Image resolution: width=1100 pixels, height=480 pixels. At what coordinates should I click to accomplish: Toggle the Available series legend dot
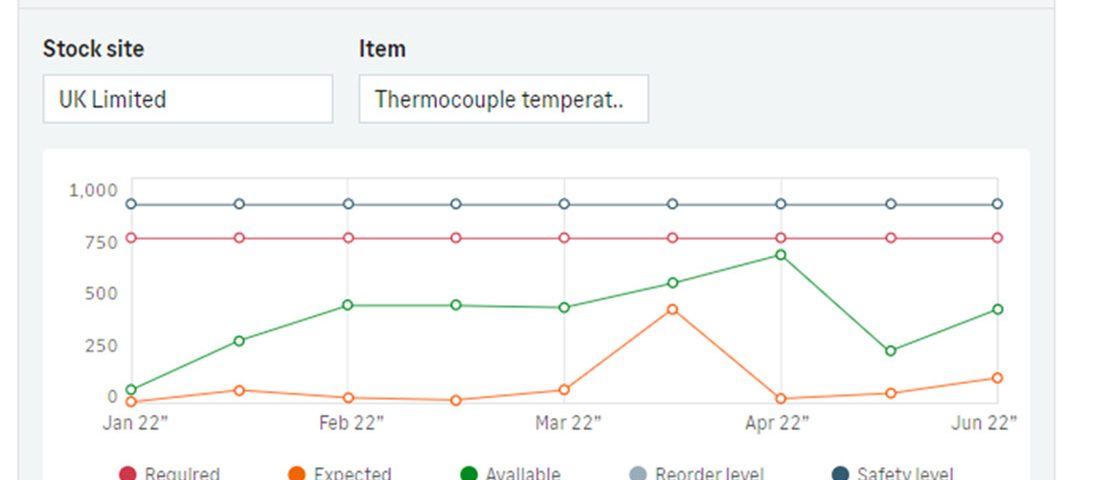coord(469,474)
